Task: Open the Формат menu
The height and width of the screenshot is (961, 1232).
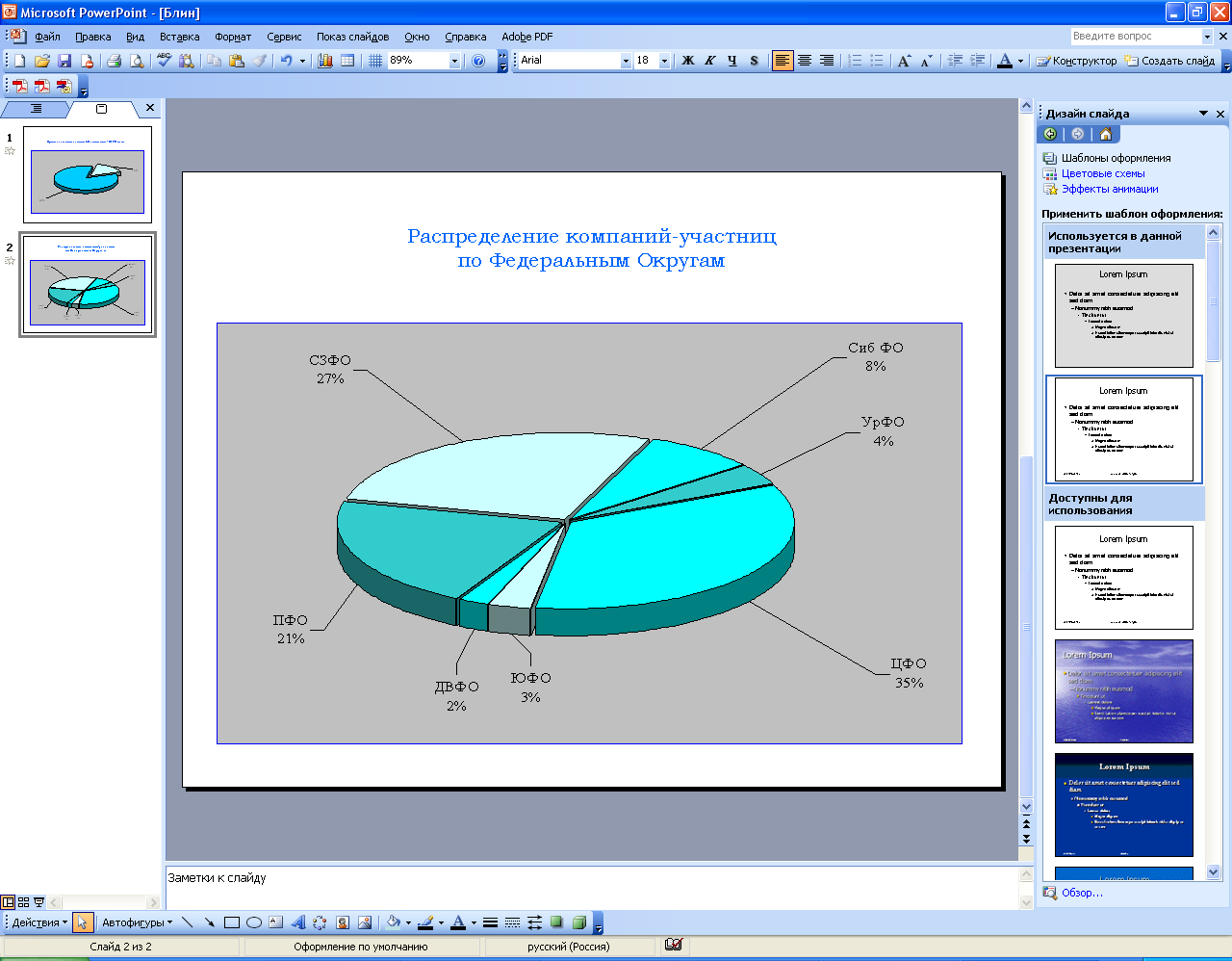Action: (x=233, y=37)
